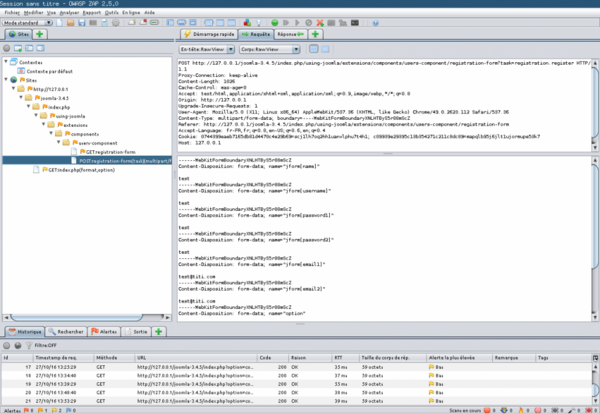Open the Options gear icon in toolbar
This screenshot has width=600, height=414.
pyautogui.click(x=116, y=23)
